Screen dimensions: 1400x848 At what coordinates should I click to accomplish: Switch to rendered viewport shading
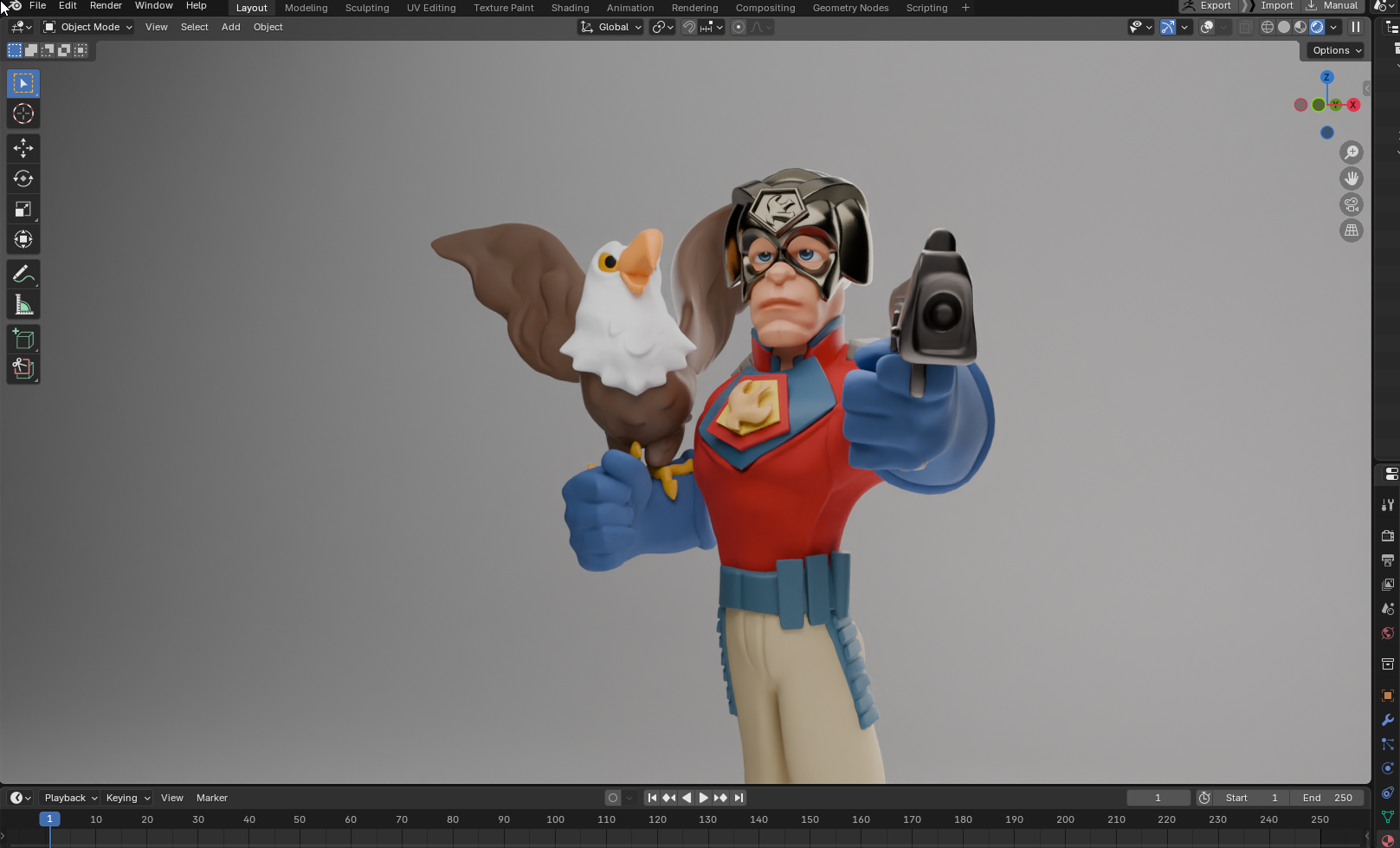[x=1317, y=27]
